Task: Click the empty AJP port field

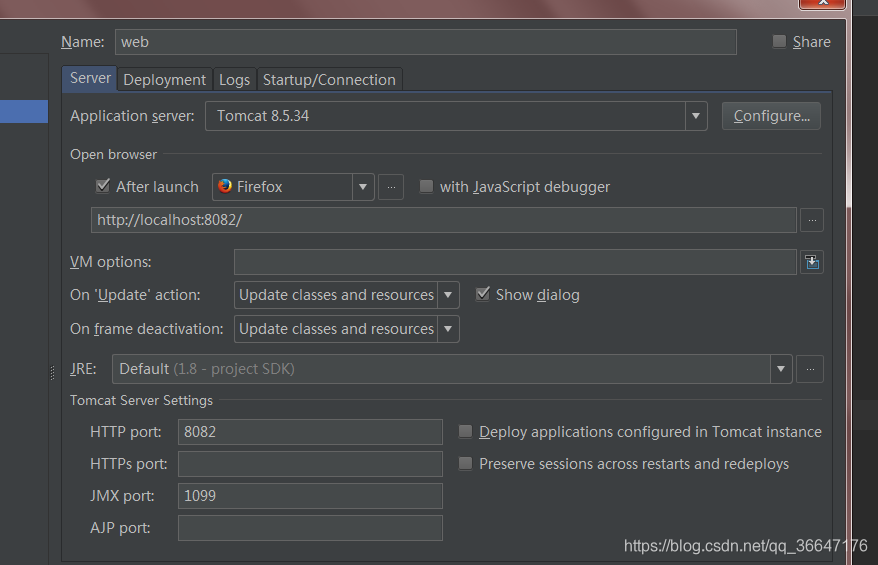Action: click(310, 527)
